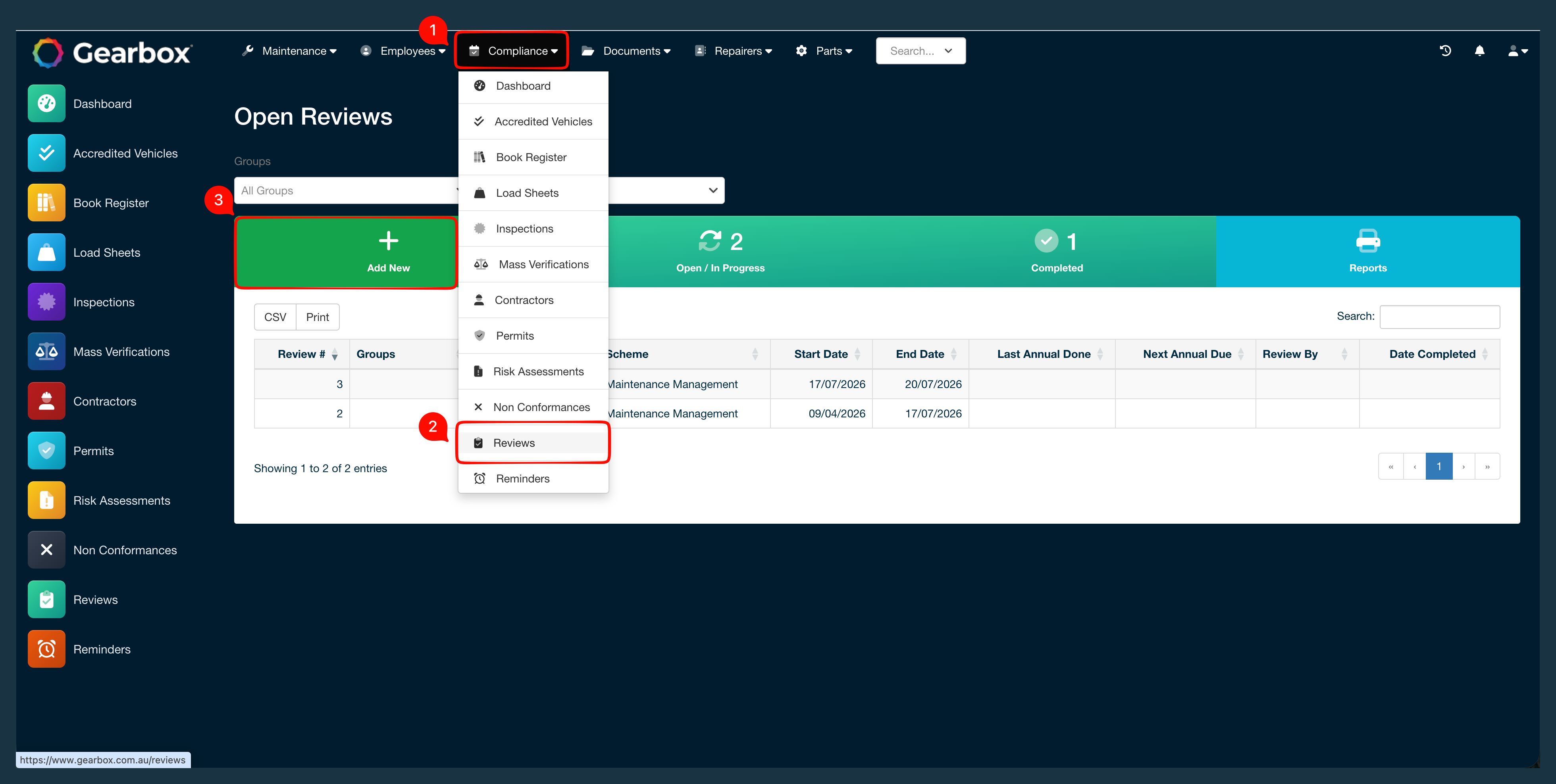Open the header Search... dropdown
Image resolution: width=1556 pixels, height=784 pixels.
pos(921,51)
